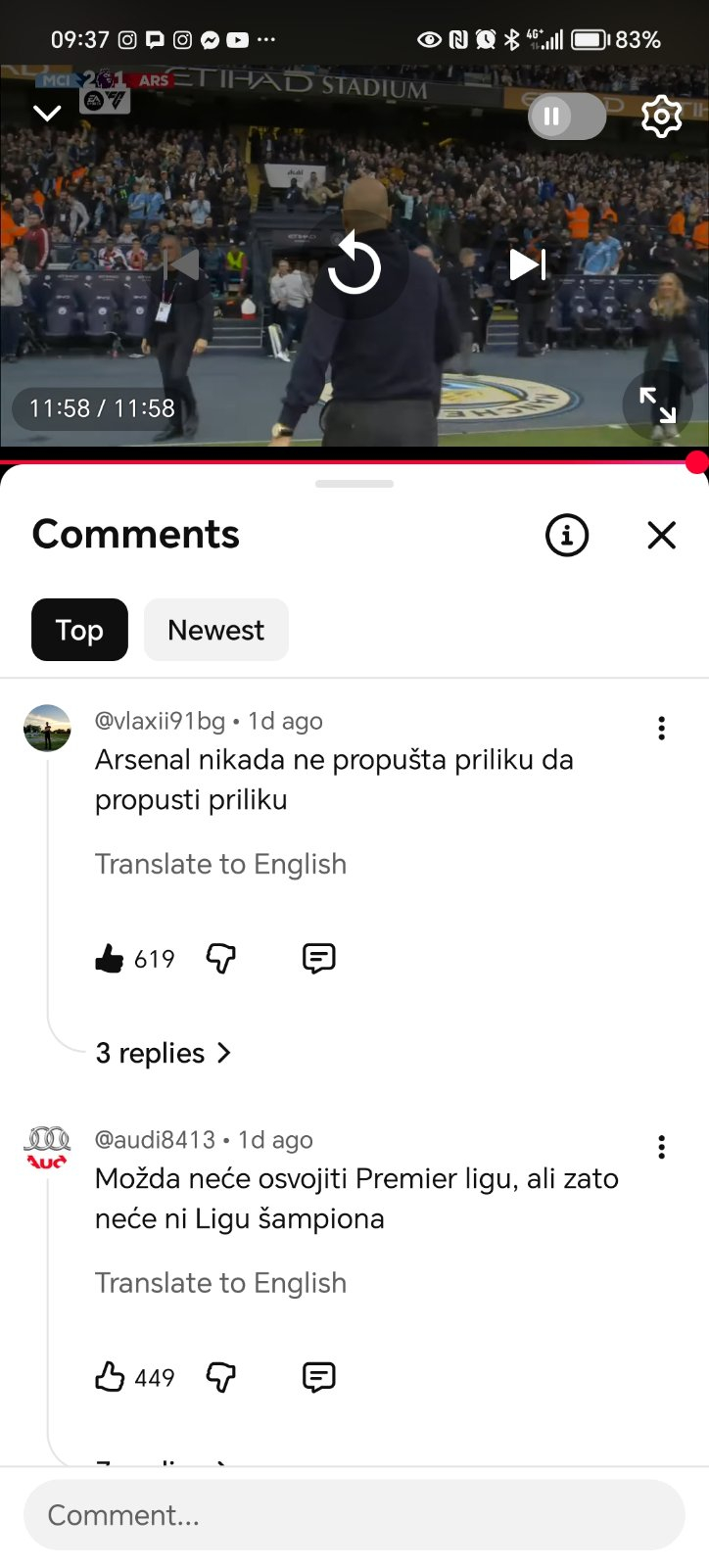This screenshot has width=709, height=1568.
Task: Open comment options for @vlaxii91bg
Action: click(661, 728)
